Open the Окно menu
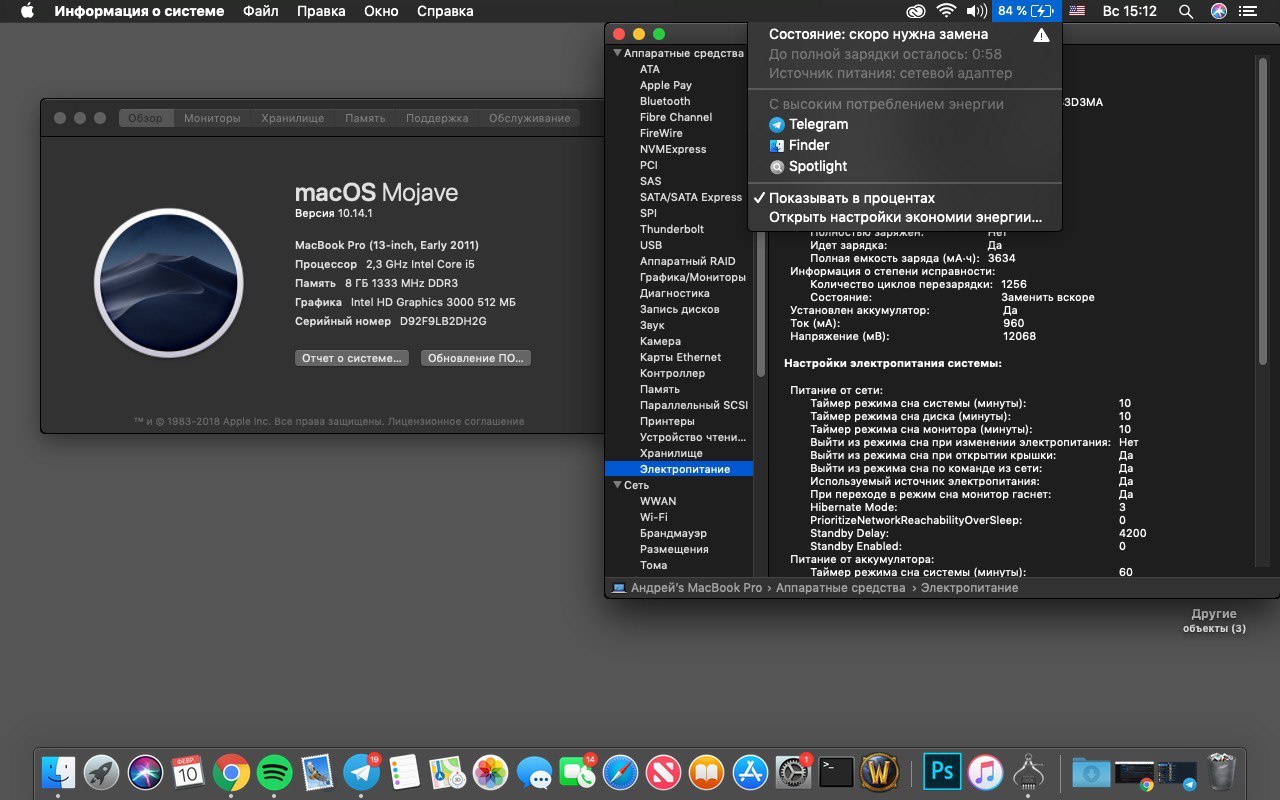The width and height of the screenshot is (1280, 800). (380, 11)
